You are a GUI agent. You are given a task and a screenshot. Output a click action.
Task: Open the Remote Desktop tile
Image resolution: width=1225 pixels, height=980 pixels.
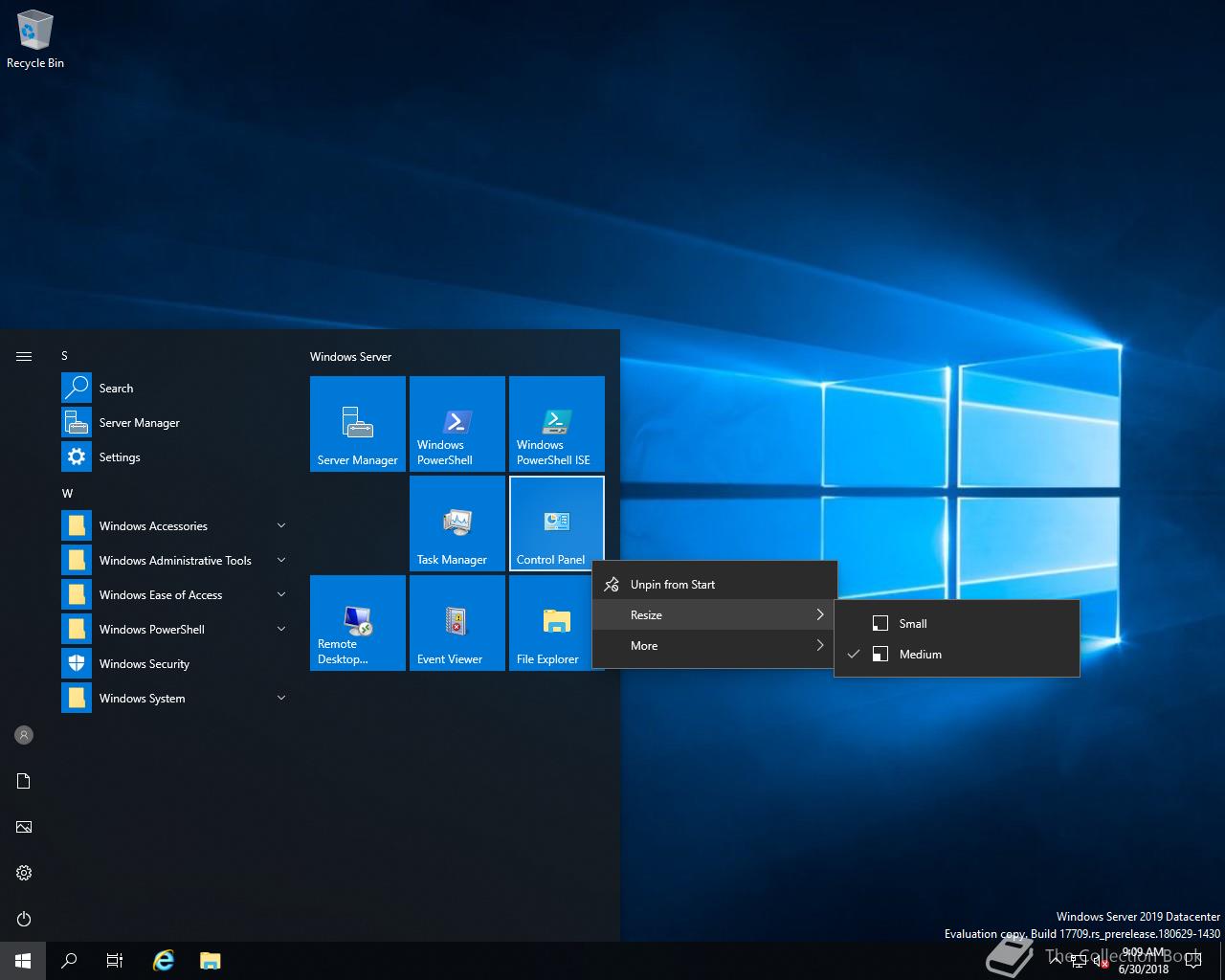358,623
